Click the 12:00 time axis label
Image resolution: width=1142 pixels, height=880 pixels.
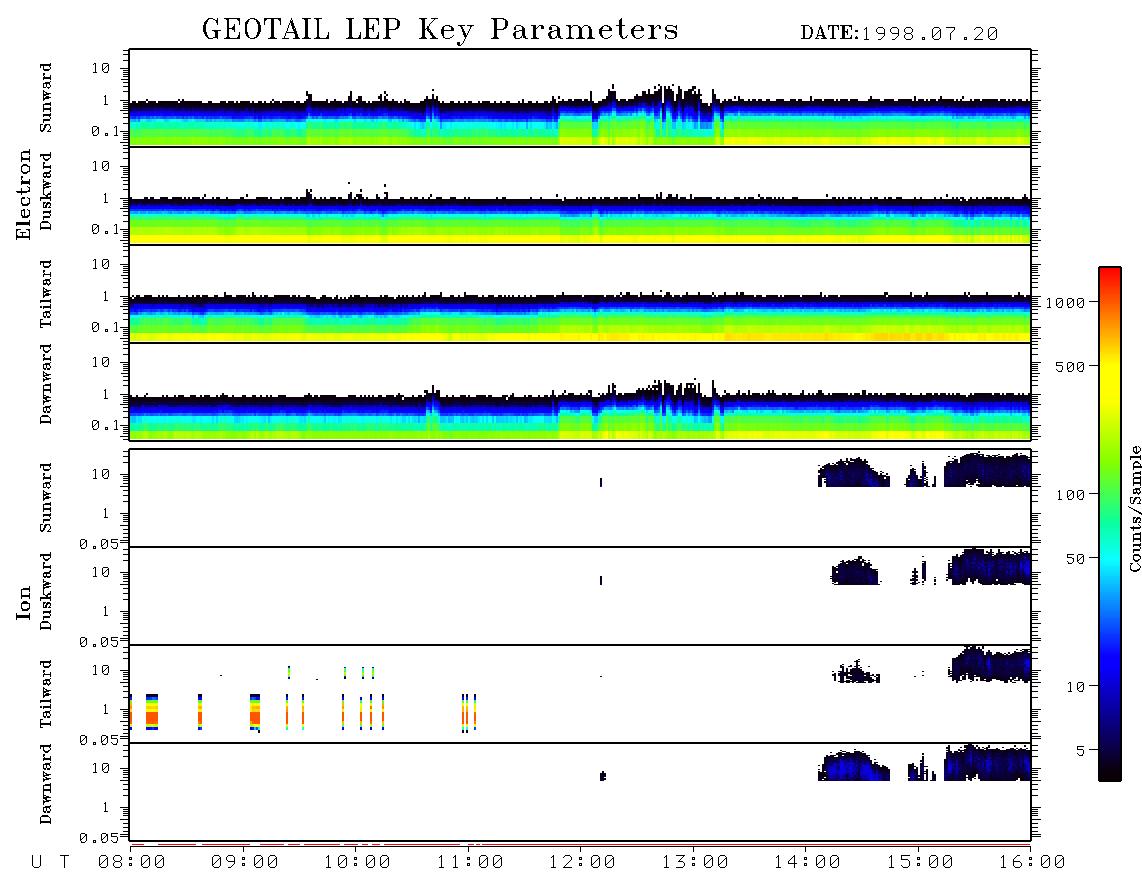click(x=582, y=863)
